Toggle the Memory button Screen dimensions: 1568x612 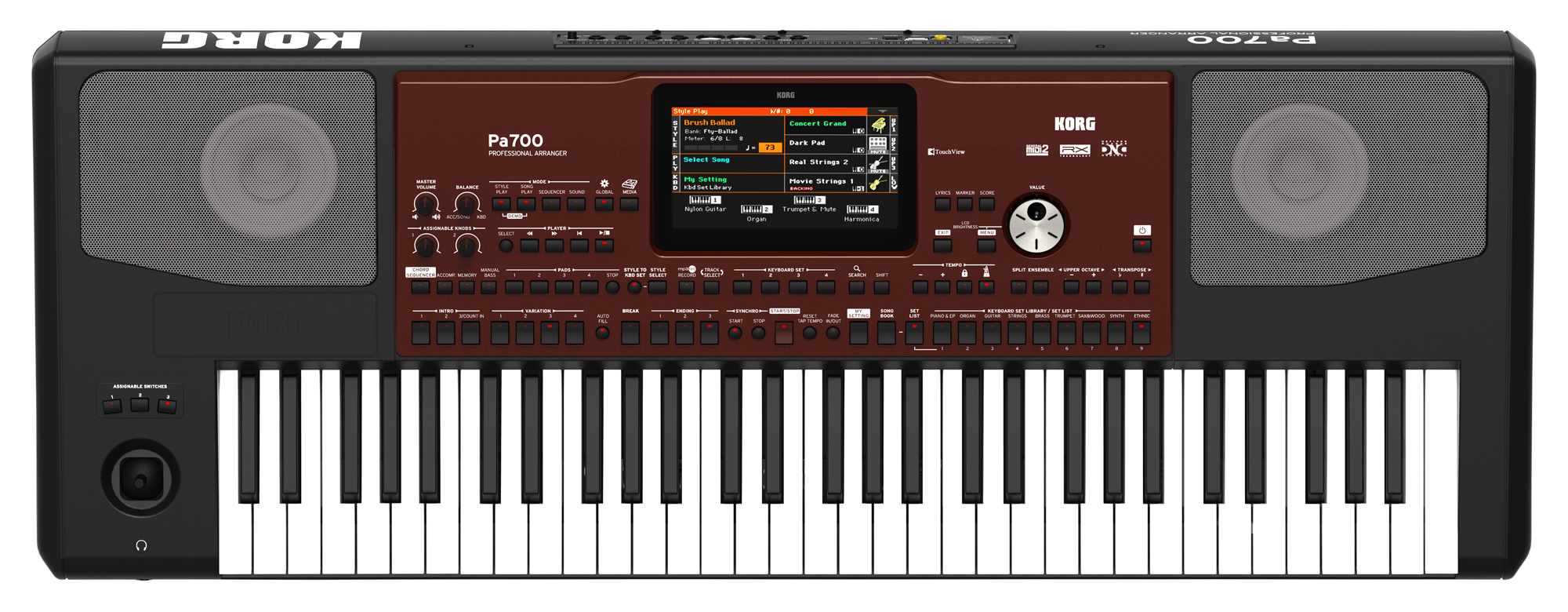tap(467, 287)
